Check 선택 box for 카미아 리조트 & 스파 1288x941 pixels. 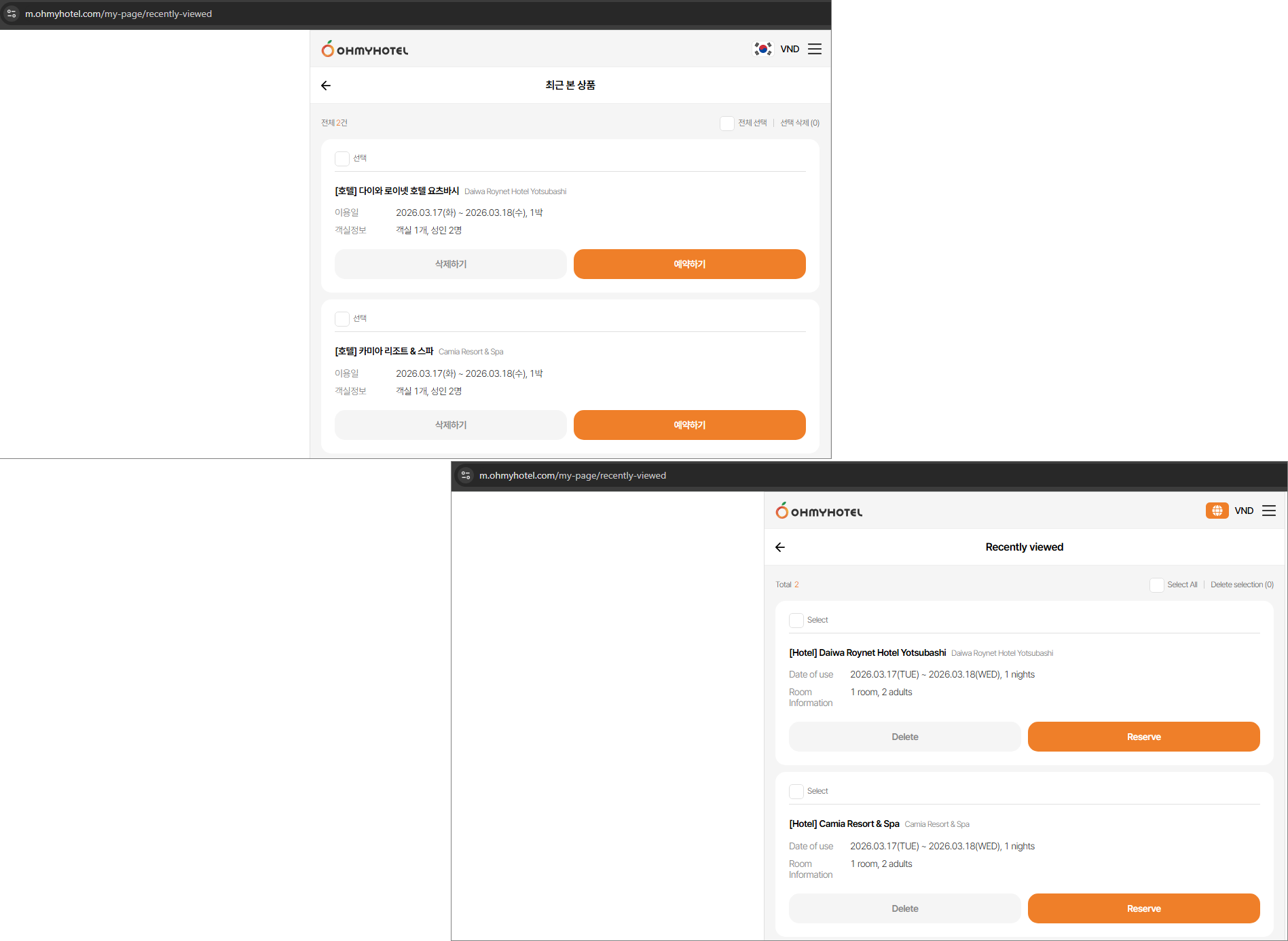click(342, 318)
